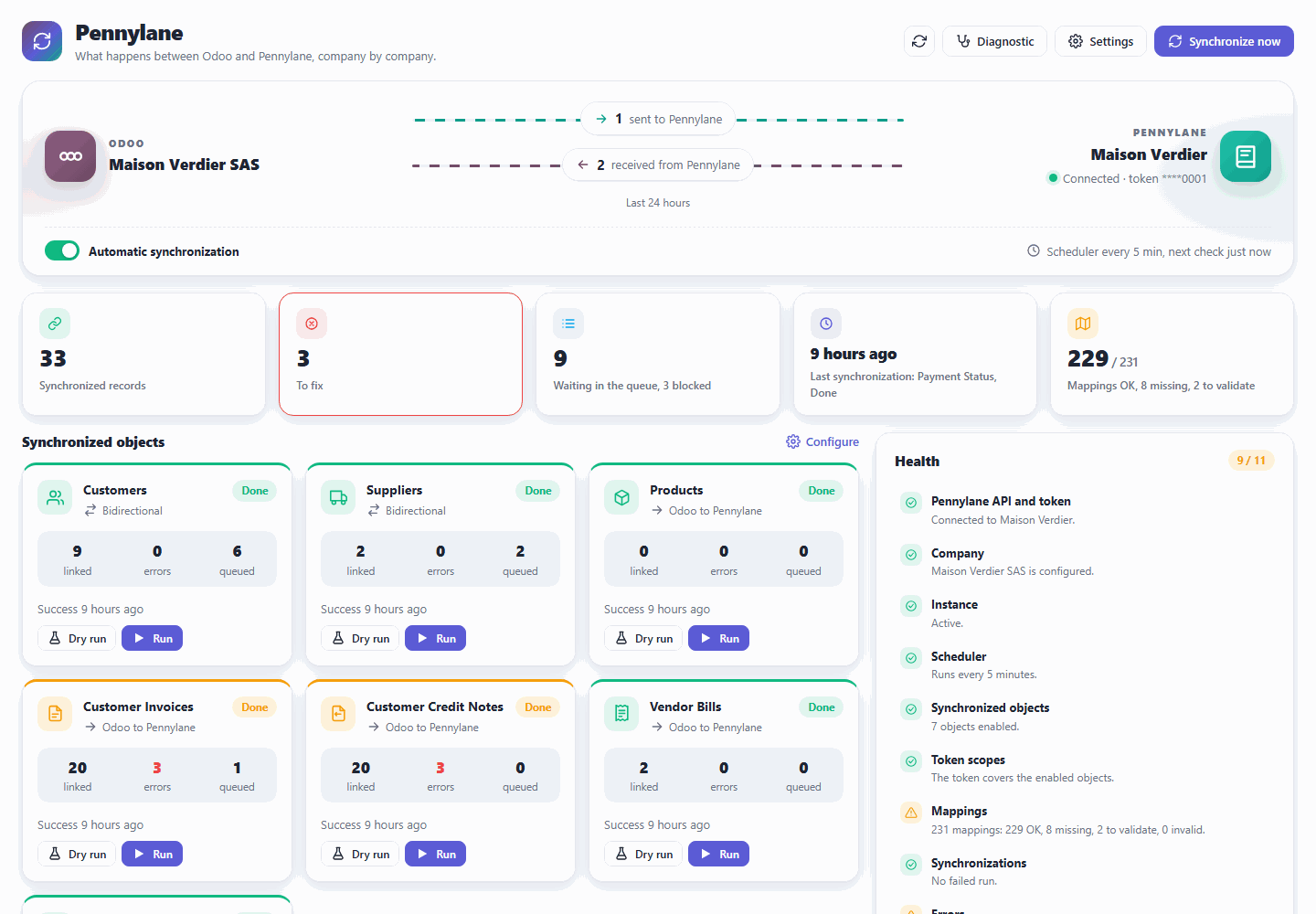The width and height of the screenshot is (1316, 914).
Task: Start a Dry run for Customer Invoices
Action: (x=77, y=854)
